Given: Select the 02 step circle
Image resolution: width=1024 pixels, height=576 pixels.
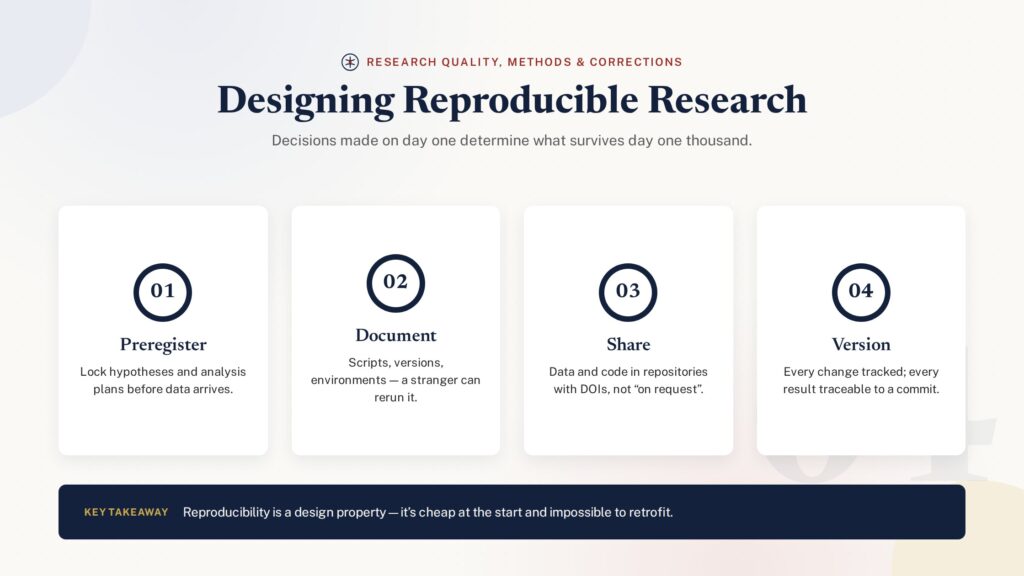Looking at the screenshot, I should [396, 283].
